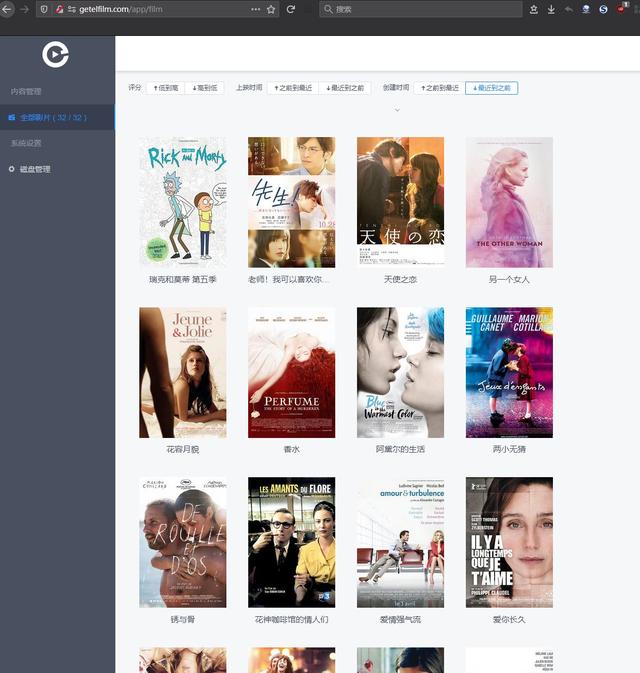Open Blue Is the Warmest Color poster
Screen dimensions: 640x673
click(x=400, y=372)
